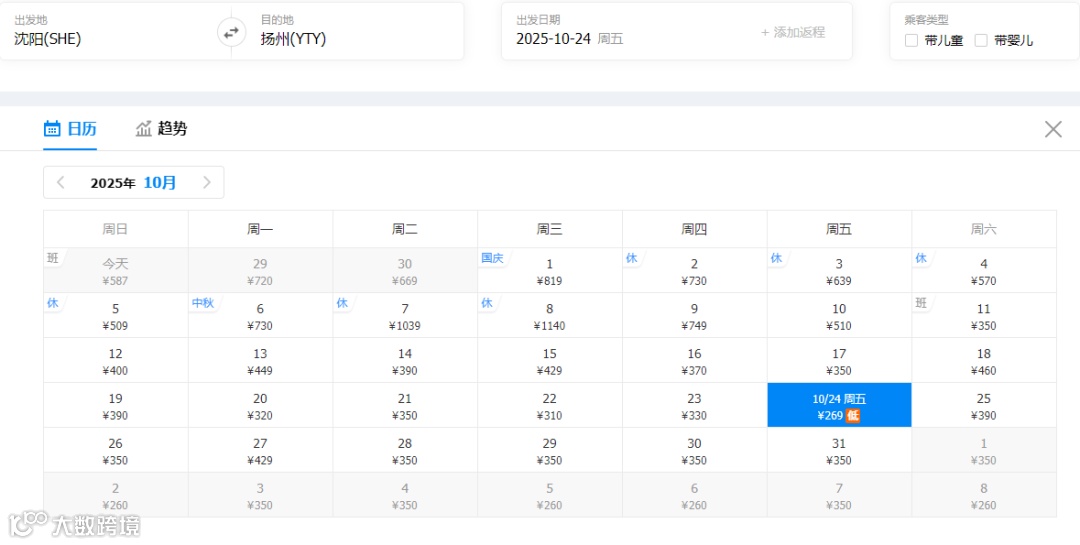The width and height of the screenshot is (1080, 545).
Task: Select October 21 priced ¥350
Action: [405, 405]
